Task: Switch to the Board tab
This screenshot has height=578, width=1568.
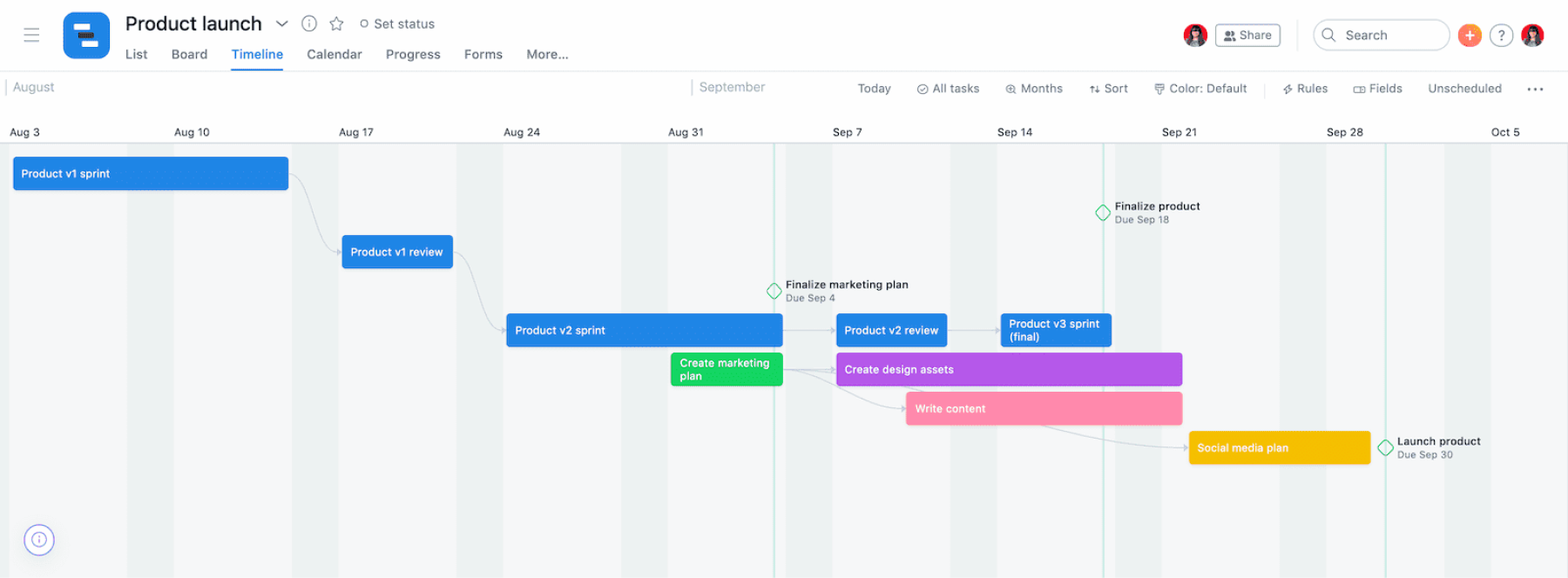Action: [189, 54]
